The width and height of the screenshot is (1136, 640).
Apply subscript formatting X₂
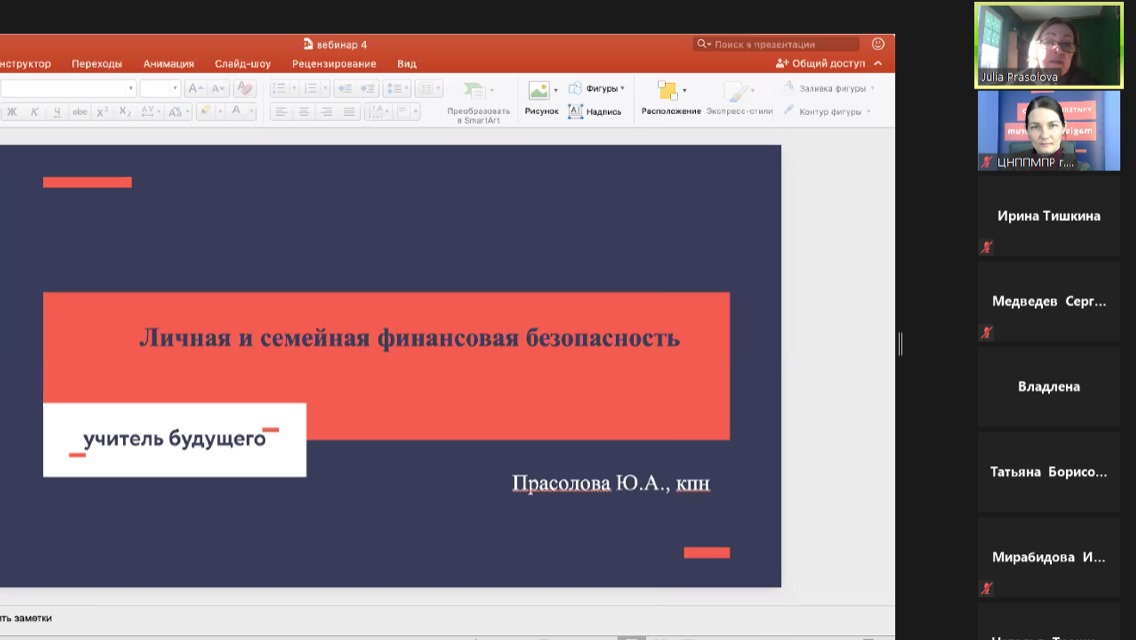(x=125, y=110)
